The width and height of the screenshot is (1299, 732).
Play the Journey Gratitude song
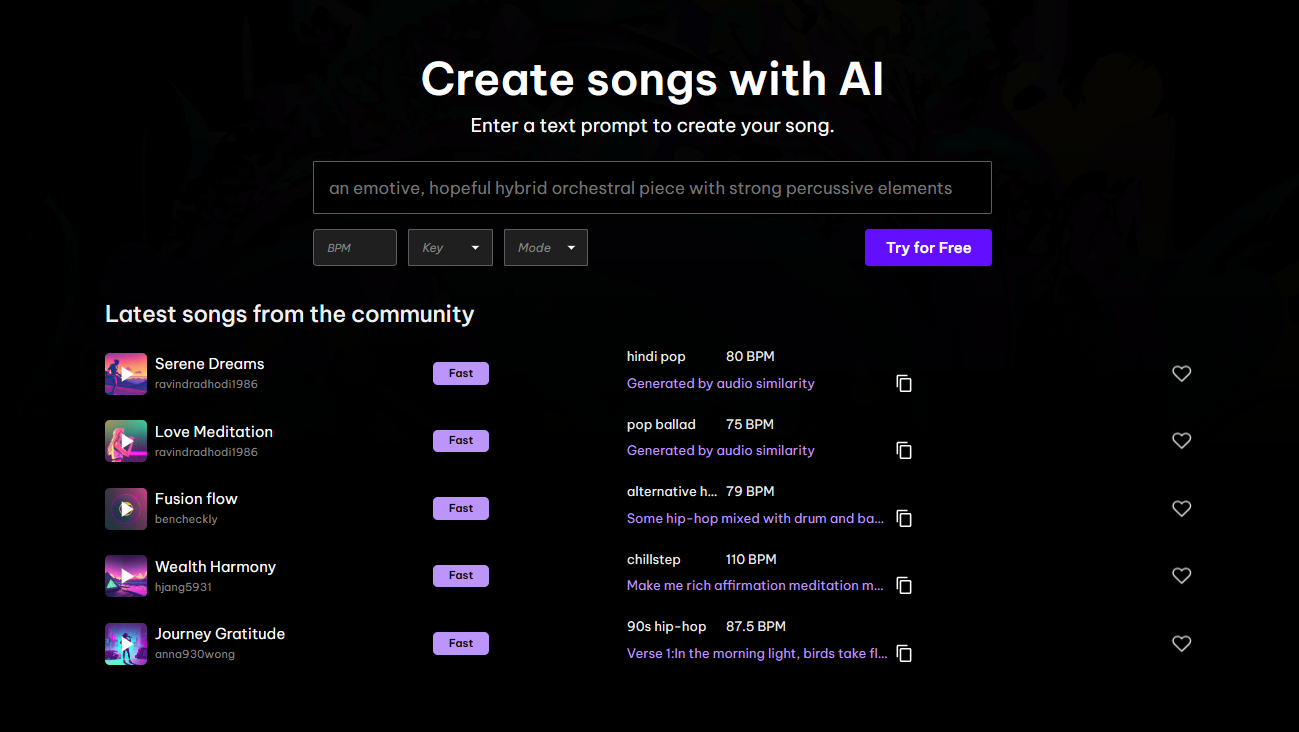coord(126,644)
